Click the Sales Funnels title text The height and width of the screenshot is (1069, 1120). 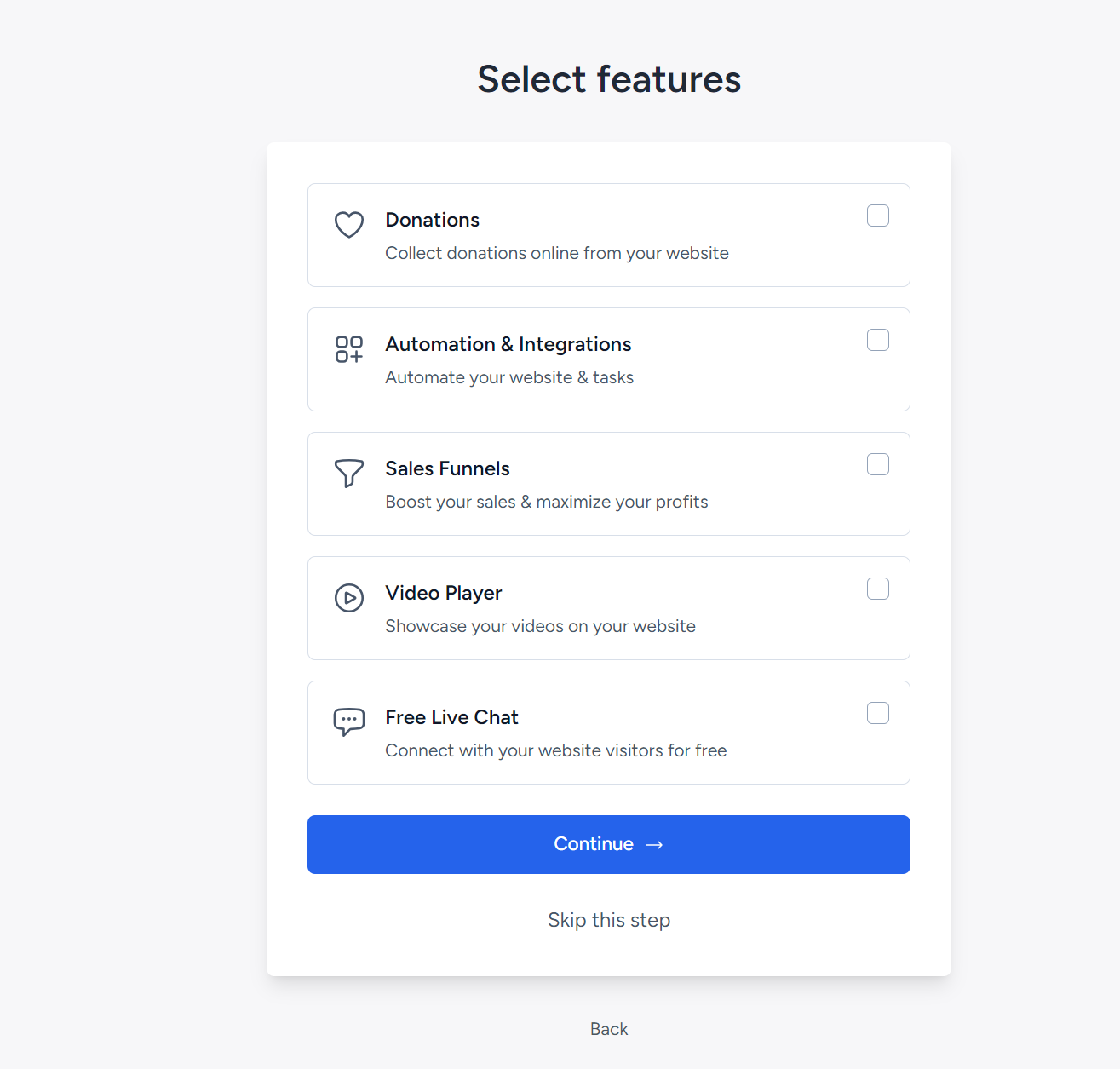pyautogui.click(x=447, y=468)
